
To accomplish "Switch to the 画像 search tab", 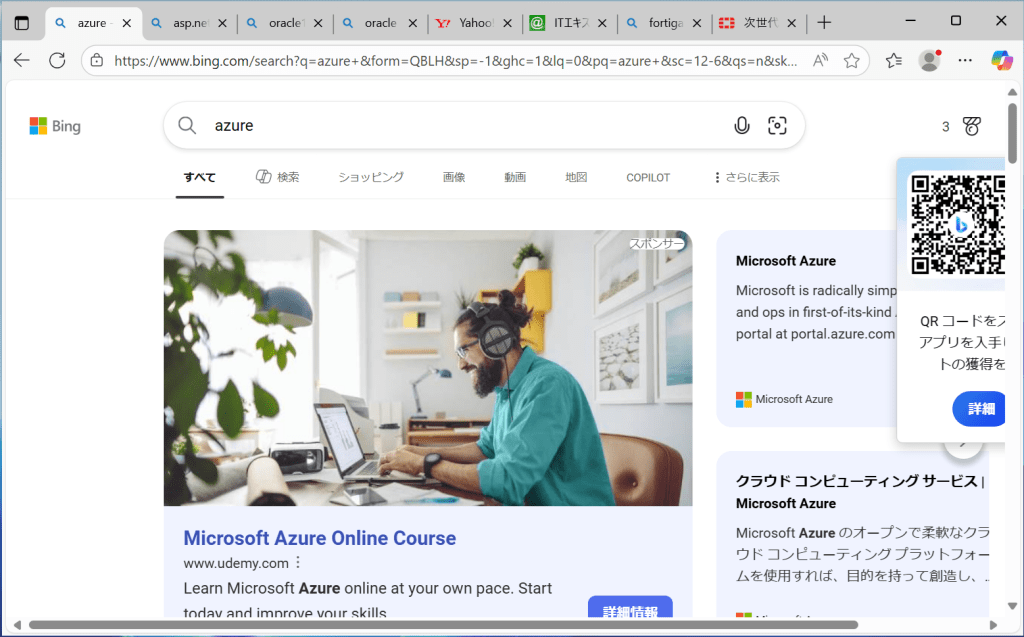I will point(454,177).
